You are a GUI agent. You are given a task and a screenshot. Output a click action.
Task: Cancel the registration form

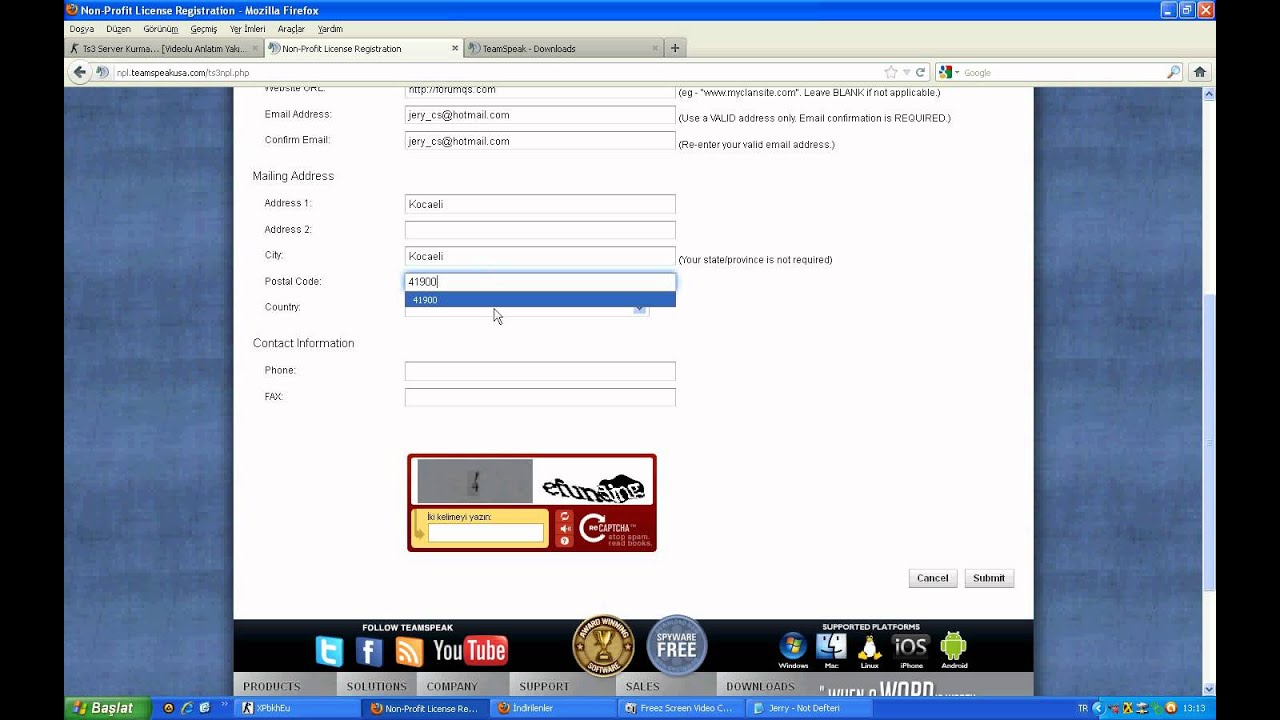click(x=932, y=578)
